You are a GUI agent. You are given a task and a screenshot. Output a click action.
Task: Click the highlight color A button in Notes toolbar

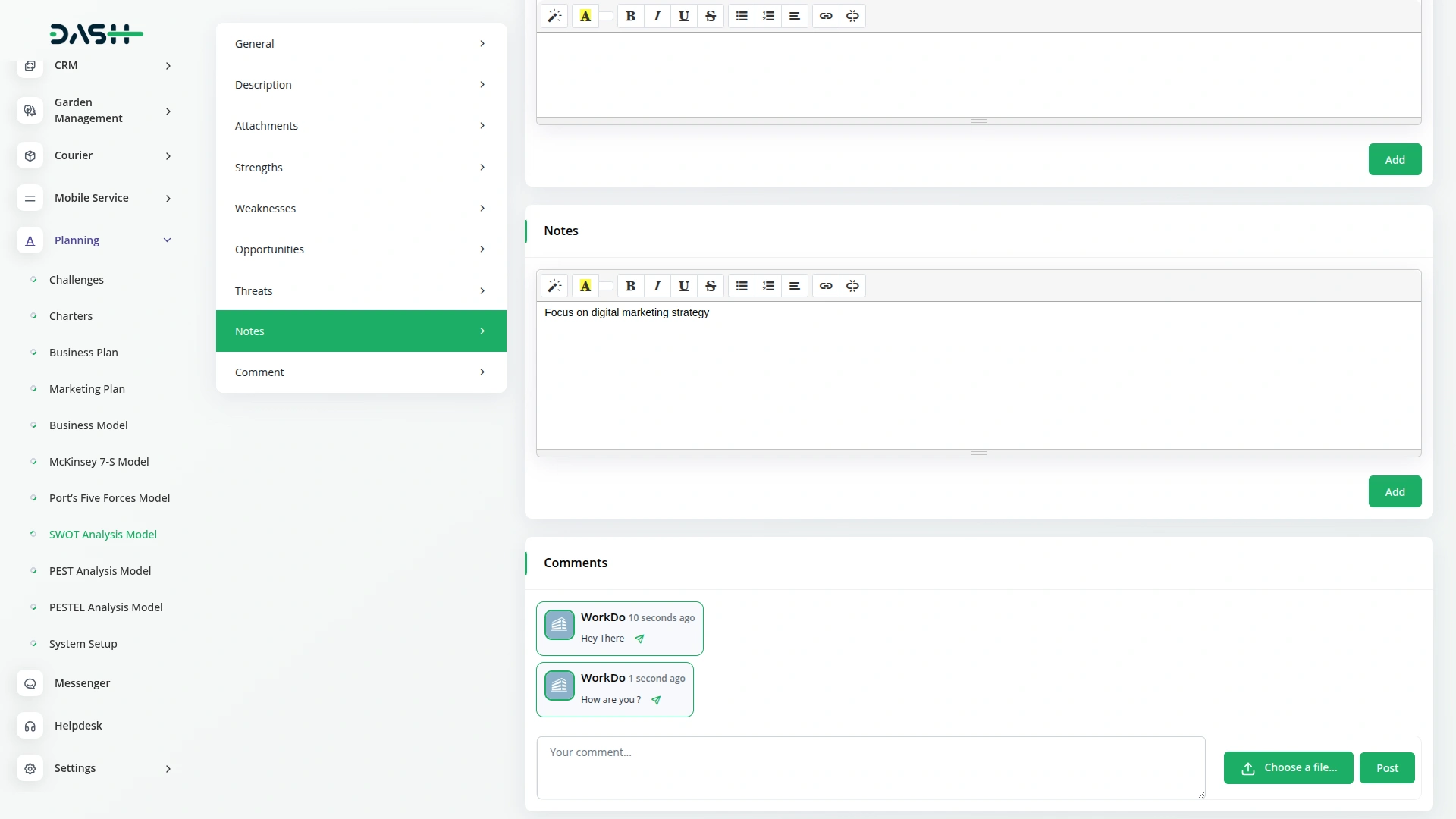click(x=585, y=286)
